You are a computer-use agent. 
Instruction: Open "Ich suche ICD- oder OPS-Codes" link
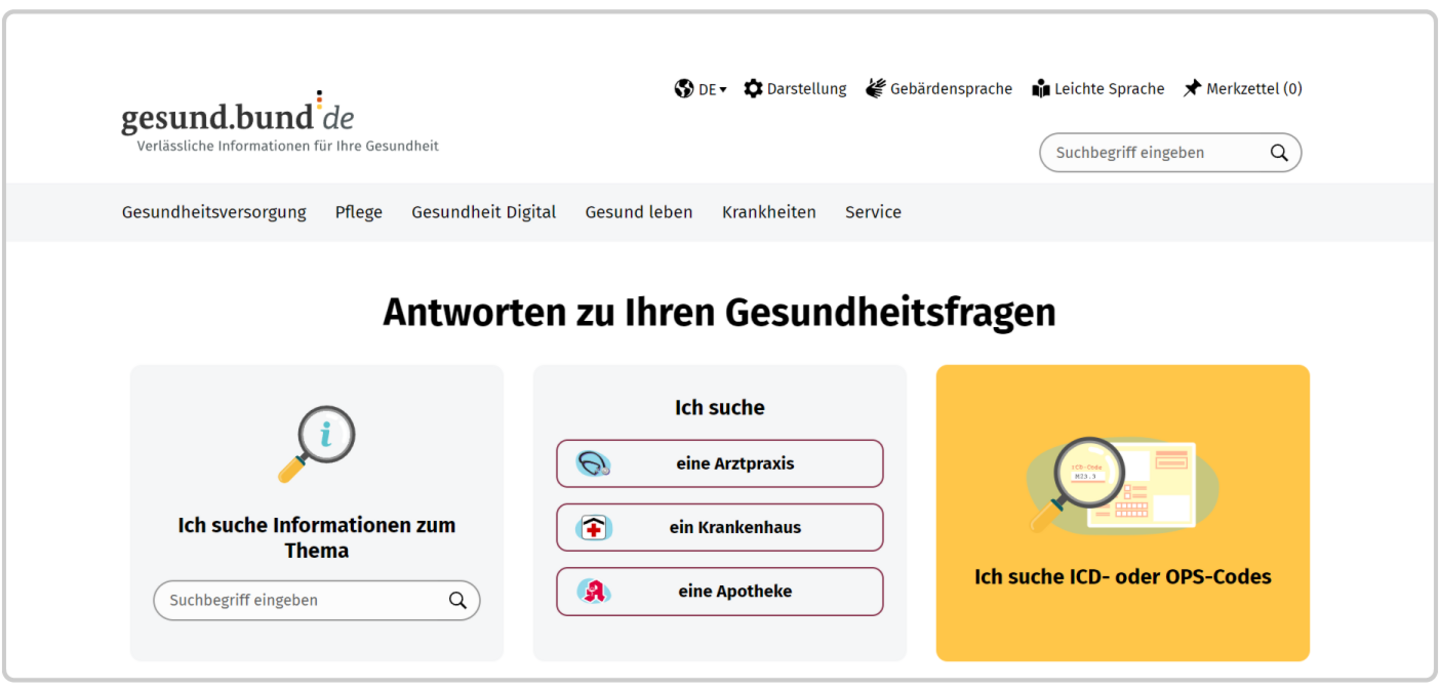(x=1122, y=577)
